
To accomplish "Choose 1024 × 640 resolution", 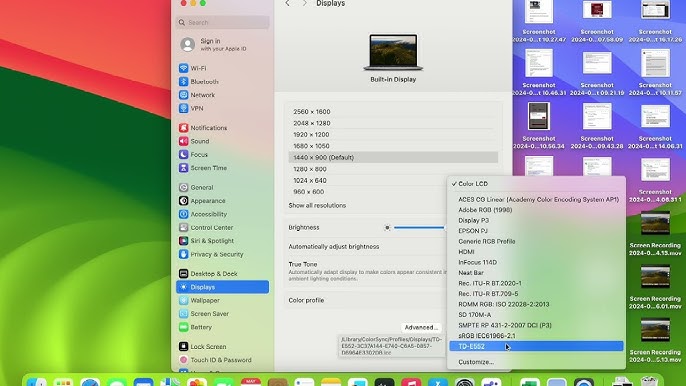I will click(x=368, y=180).
